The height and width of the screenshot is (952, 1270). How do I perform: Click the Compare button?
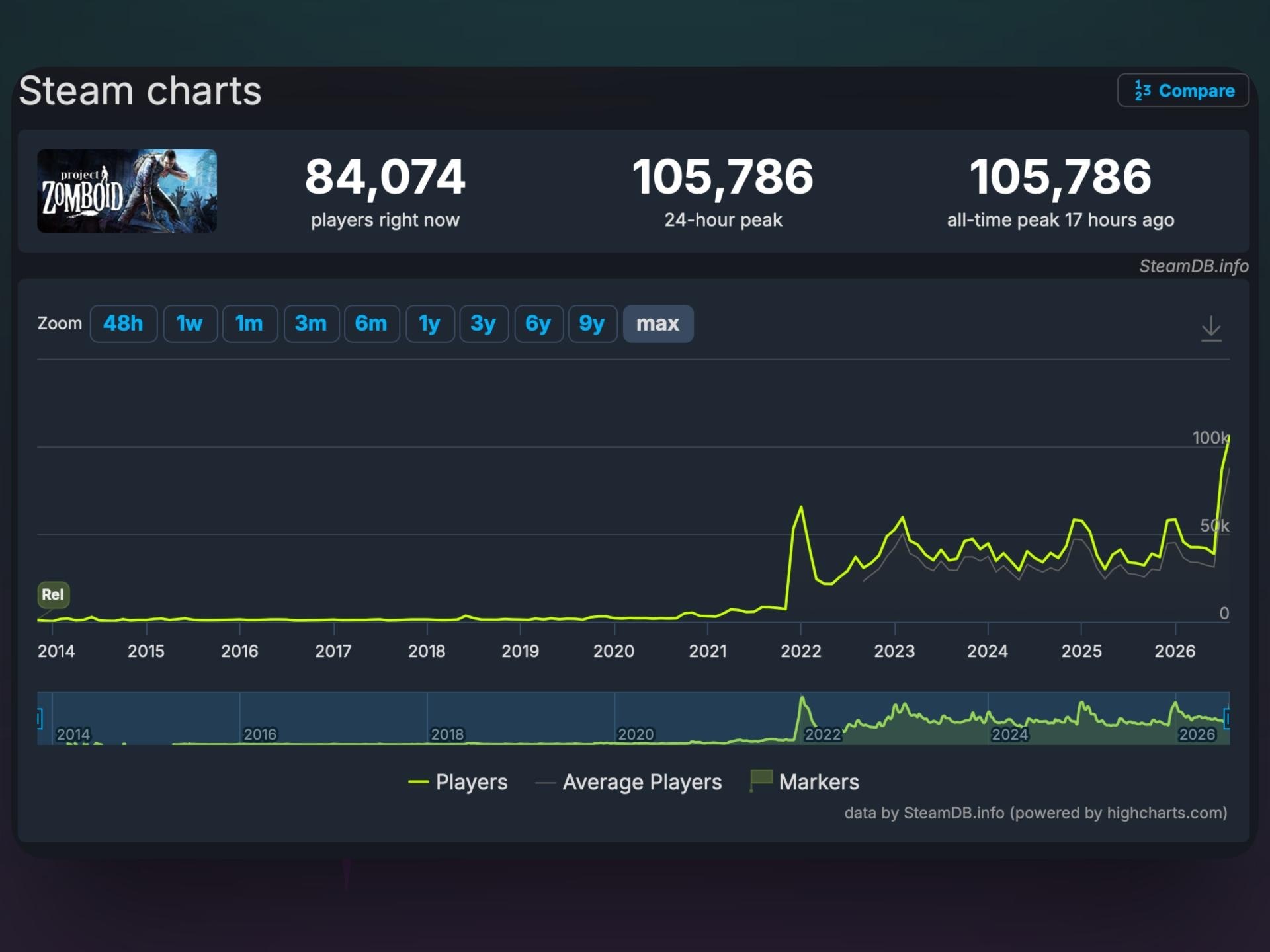click(1183, 91)
